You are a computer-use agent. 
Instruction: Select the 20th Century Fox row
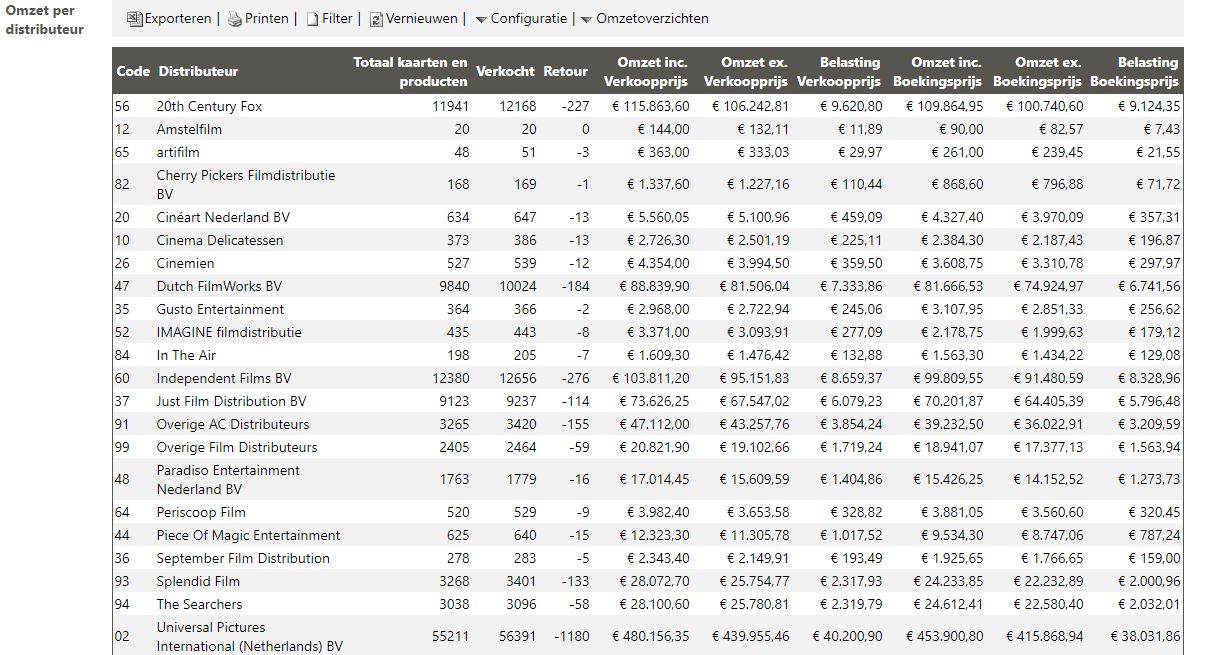[648, 106]
